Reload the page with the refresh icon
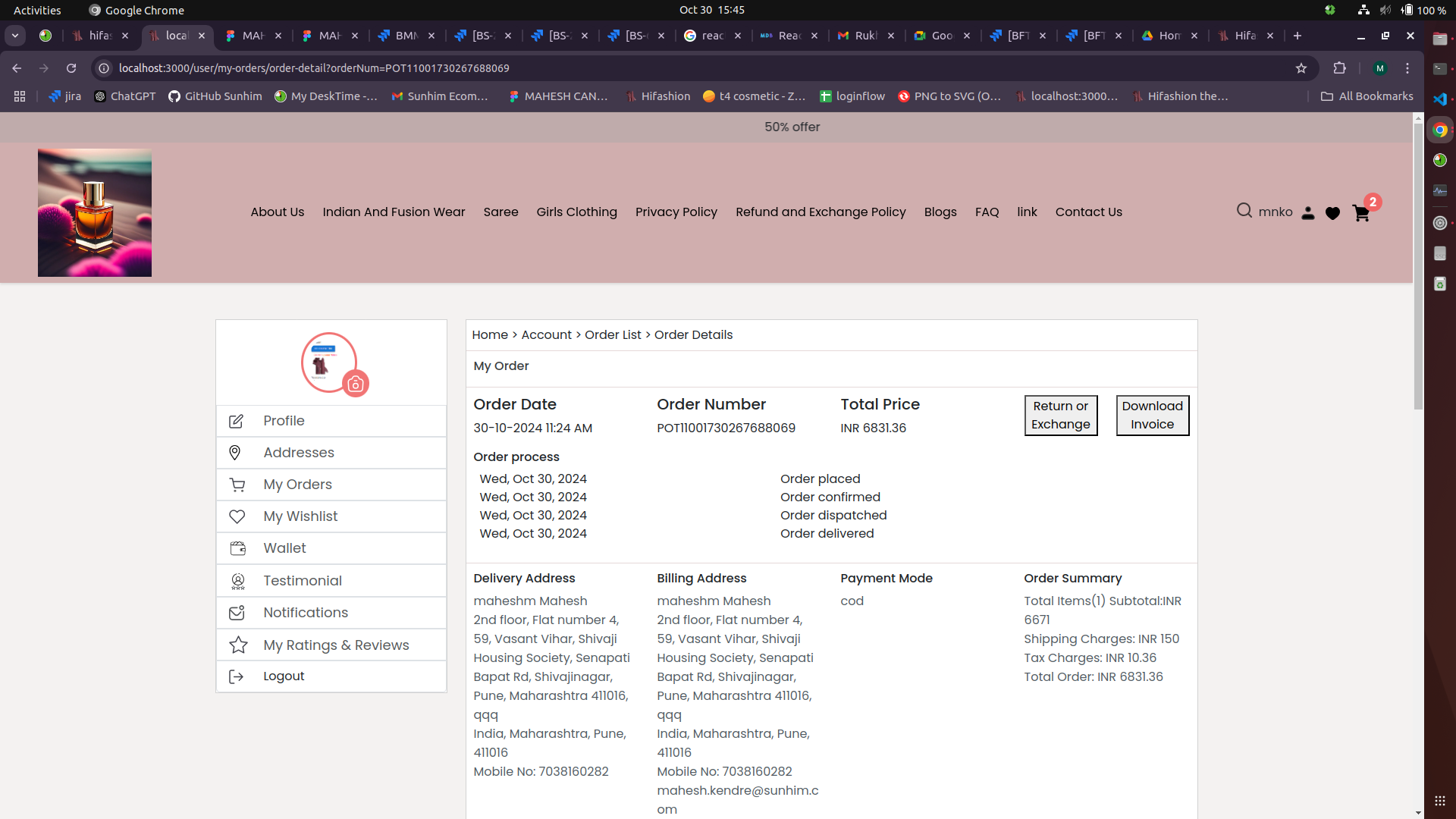Screen dimensions: 1456x819 pos(71,68)
